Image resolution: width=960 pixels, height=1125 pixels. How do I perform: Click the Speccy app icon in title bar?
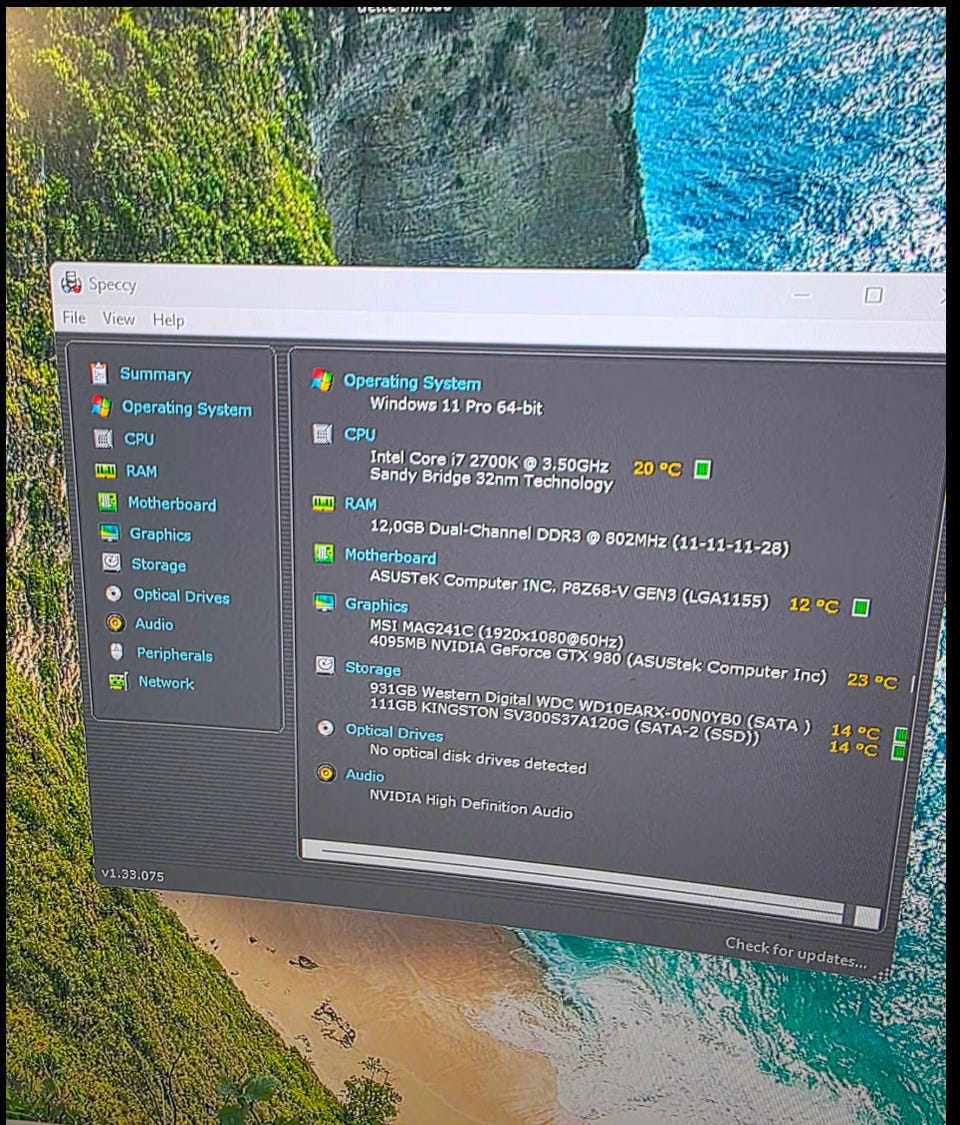tap(71, 283)
